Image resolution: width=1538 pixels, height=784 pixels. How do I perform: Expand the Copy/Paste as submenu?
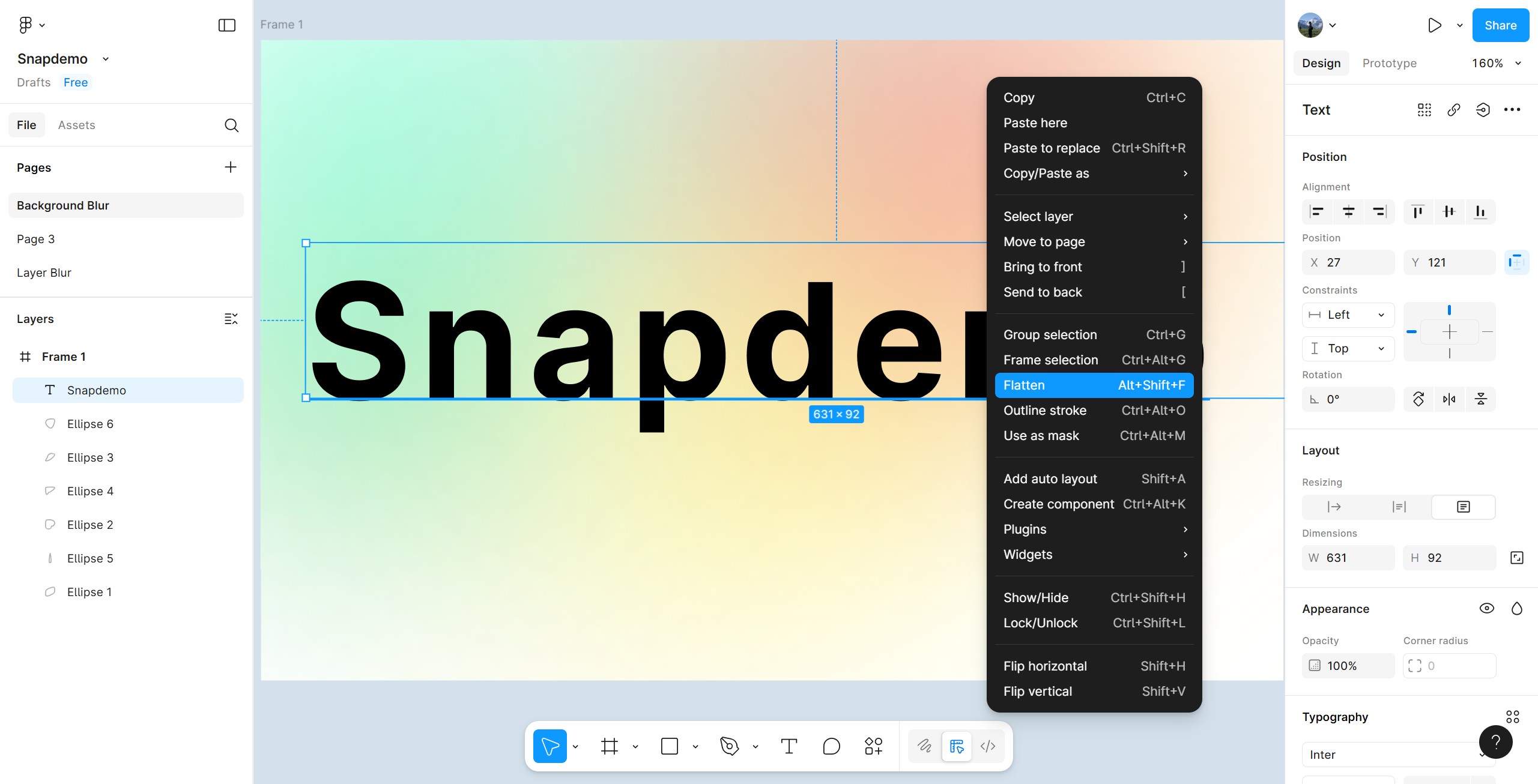[x=1094, y=173]
